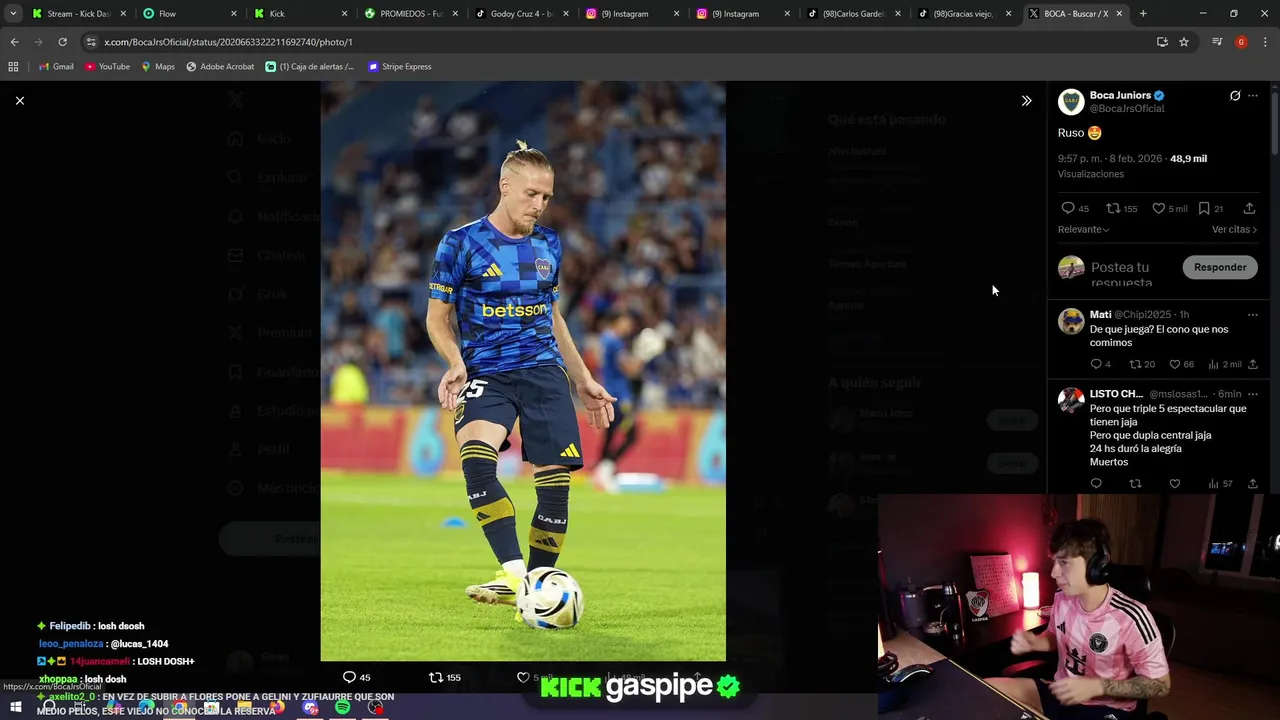Image resolution: width=1280 pixels, height=720 pixels.
Task: Switch to the Carlos Gardel TikTok tab
Action: click(855, 14)
